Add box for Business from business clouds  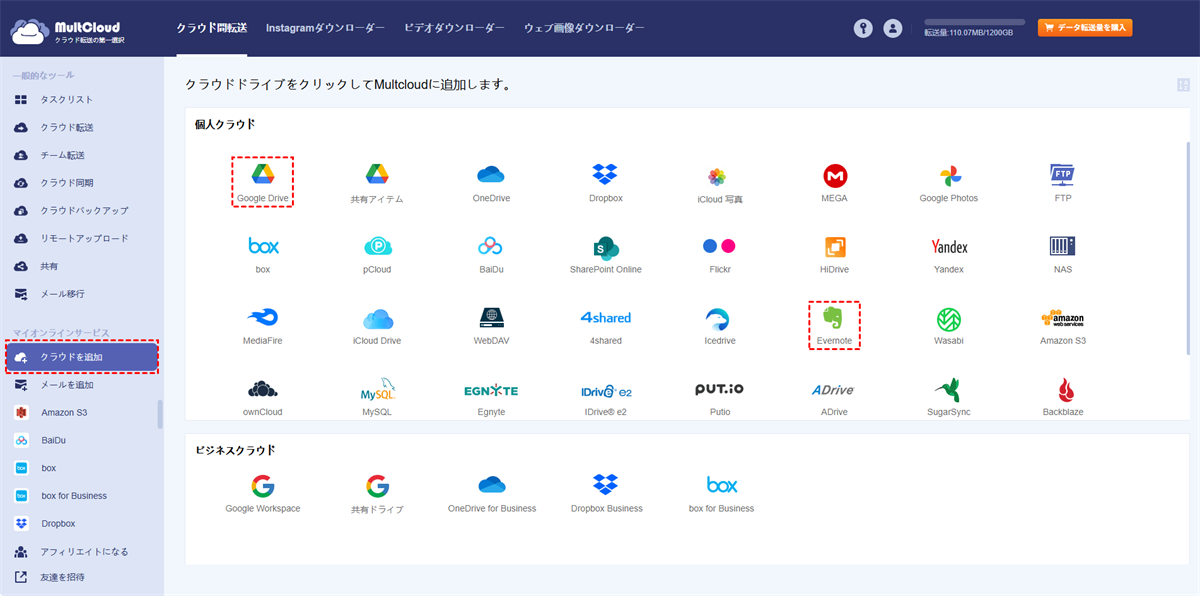point(721,494)
